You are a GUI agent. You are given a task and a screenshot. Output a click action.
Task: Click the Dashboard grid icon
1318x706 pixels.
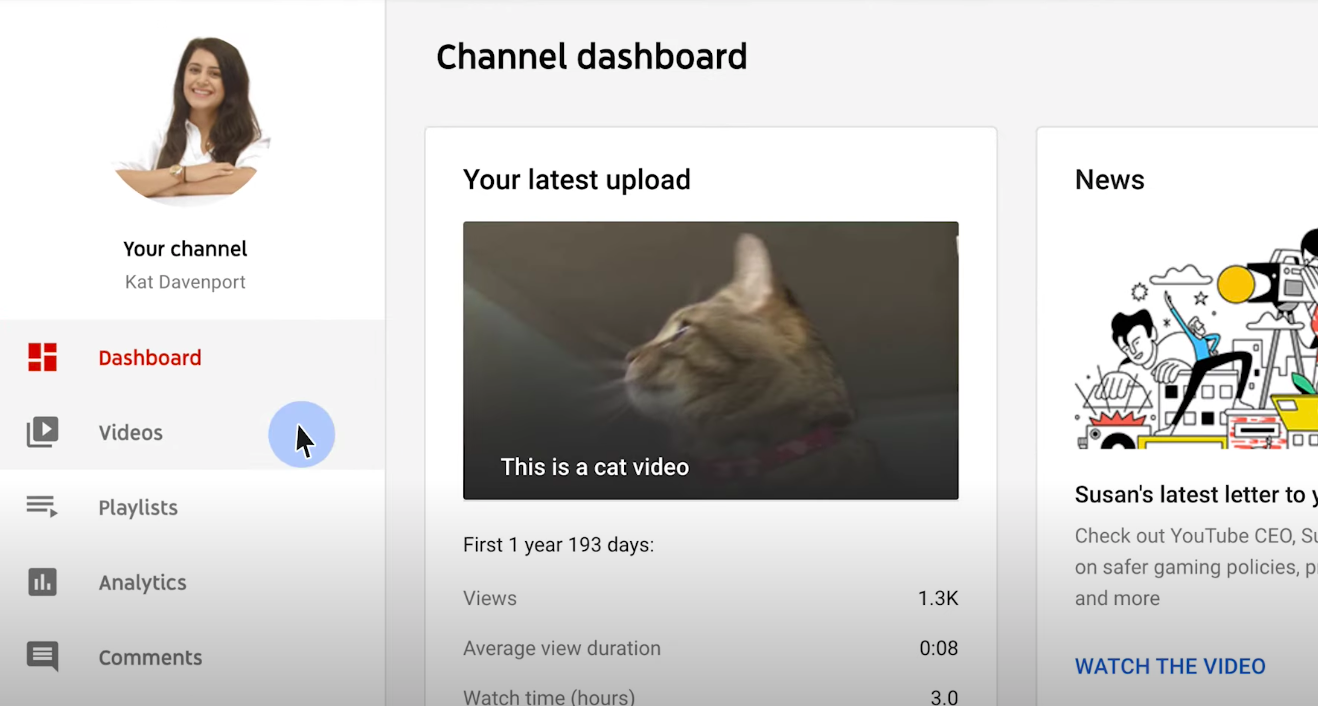pos(42,357)
